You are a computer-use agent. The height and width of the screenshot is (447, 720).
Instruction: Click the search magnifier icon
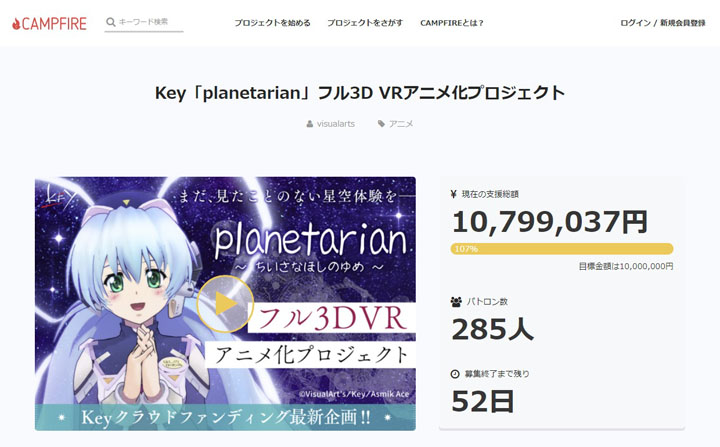pyautogui.click(x=110, y=21)
